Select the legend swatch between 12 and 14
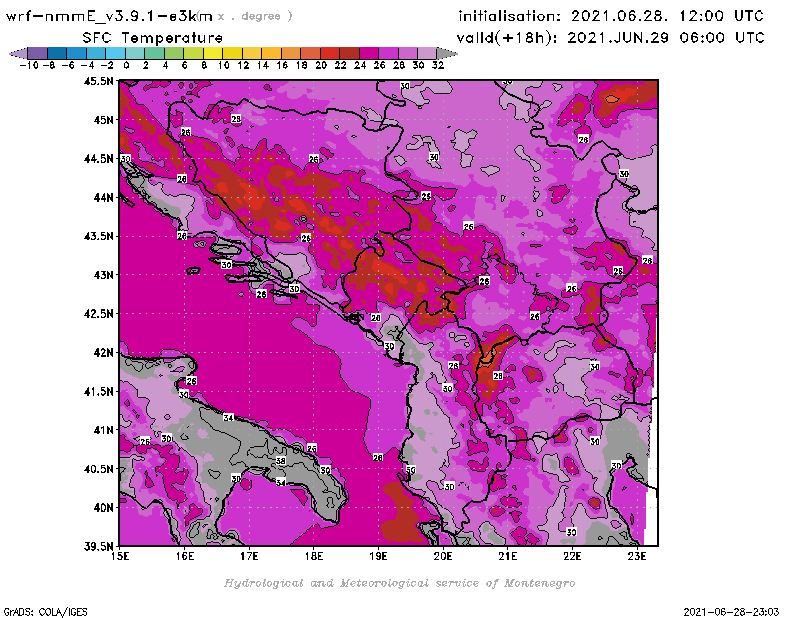800x618 pixels. pyautogui.click(x=252, y=54)
